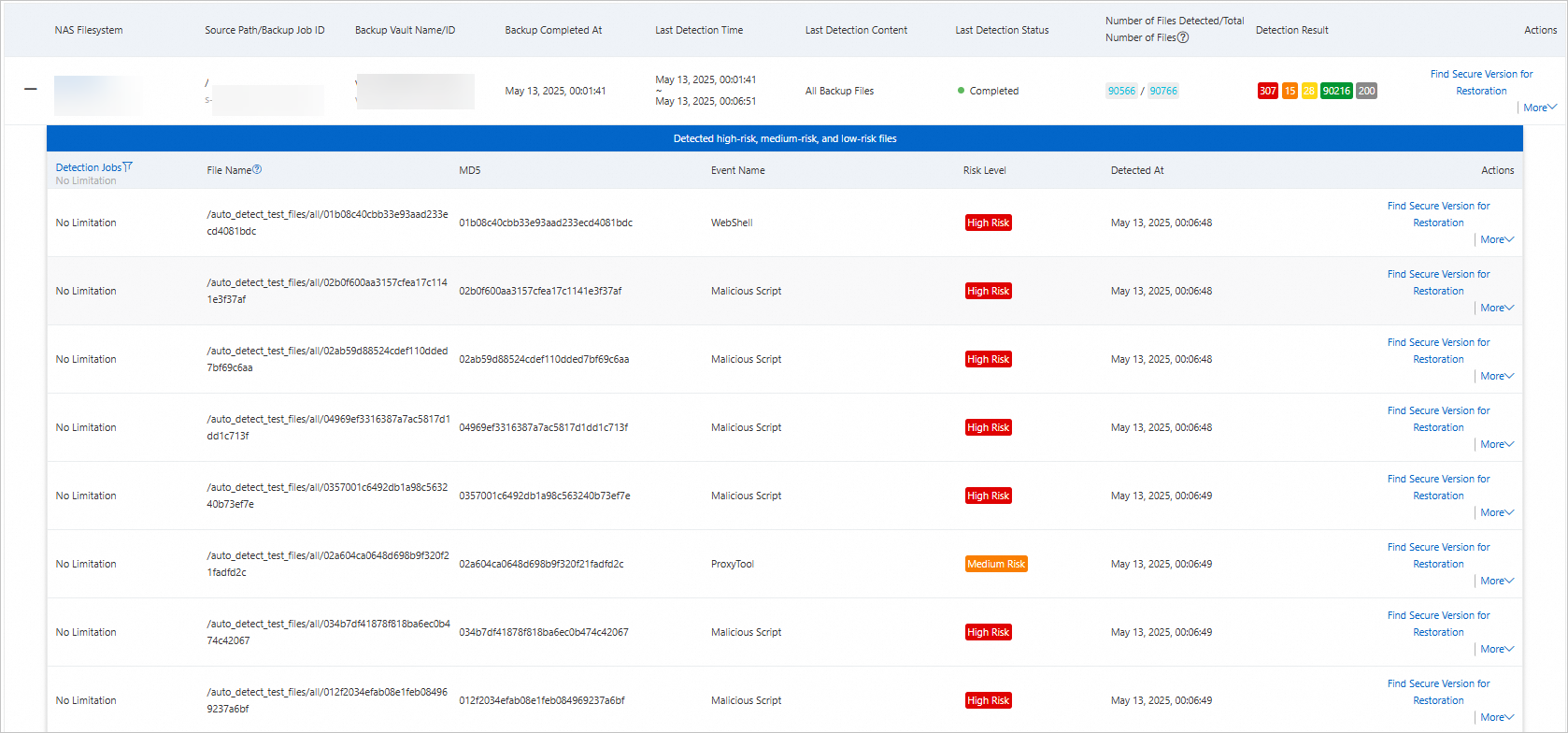Find secure version for file 02b0f600aa3157cfea17c1141e3f37af
Viewport: 1568px width, 733px height.
coord(1438,282)
